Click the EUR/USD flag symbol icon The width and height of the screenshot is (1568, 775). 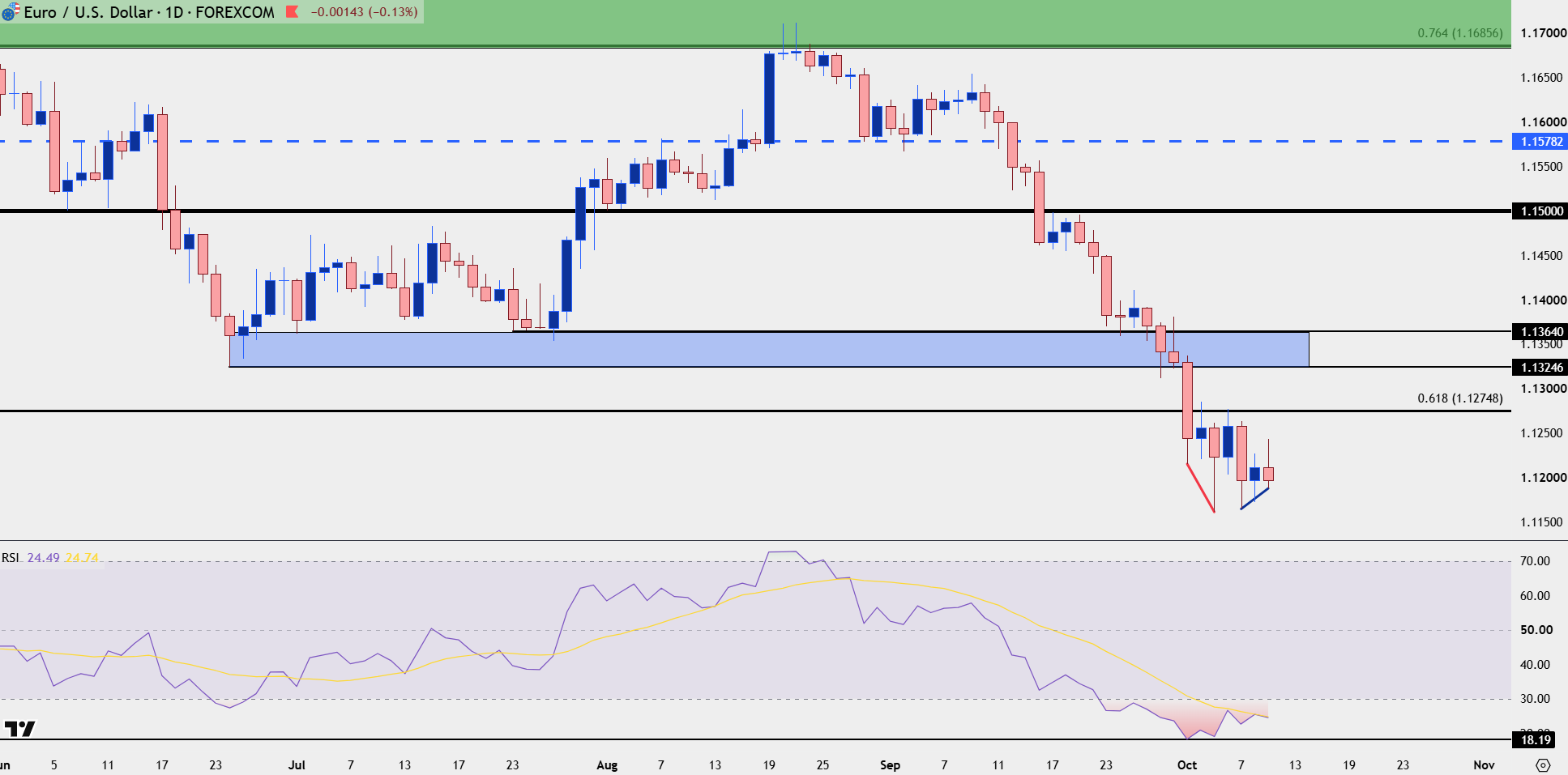tap(10, 12)
